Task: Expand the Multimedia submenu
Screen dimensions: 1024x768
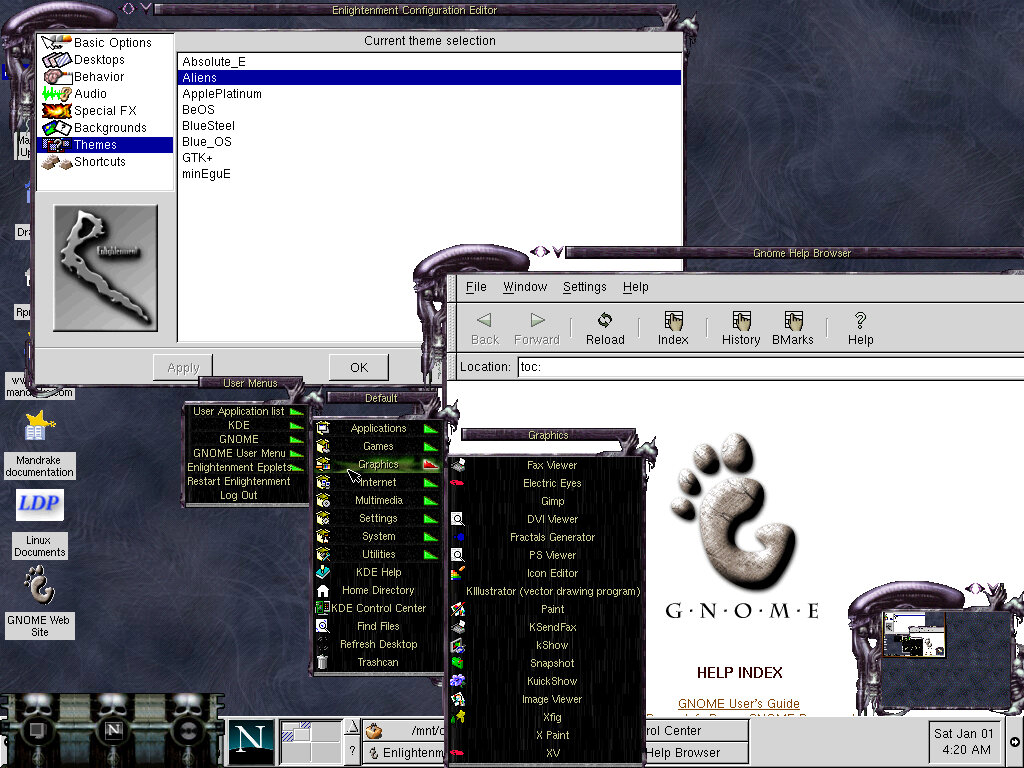Action: coord(378,500)
